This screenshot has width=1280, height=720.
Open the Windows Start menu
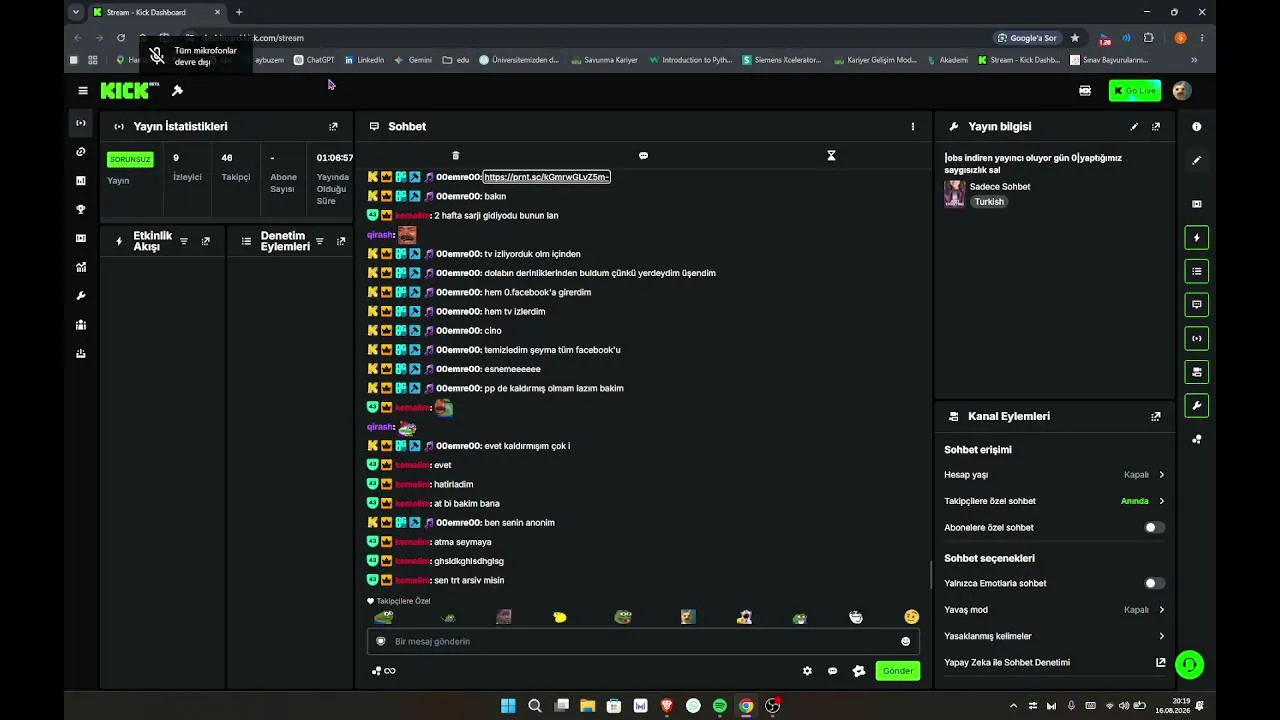[508, 706]
